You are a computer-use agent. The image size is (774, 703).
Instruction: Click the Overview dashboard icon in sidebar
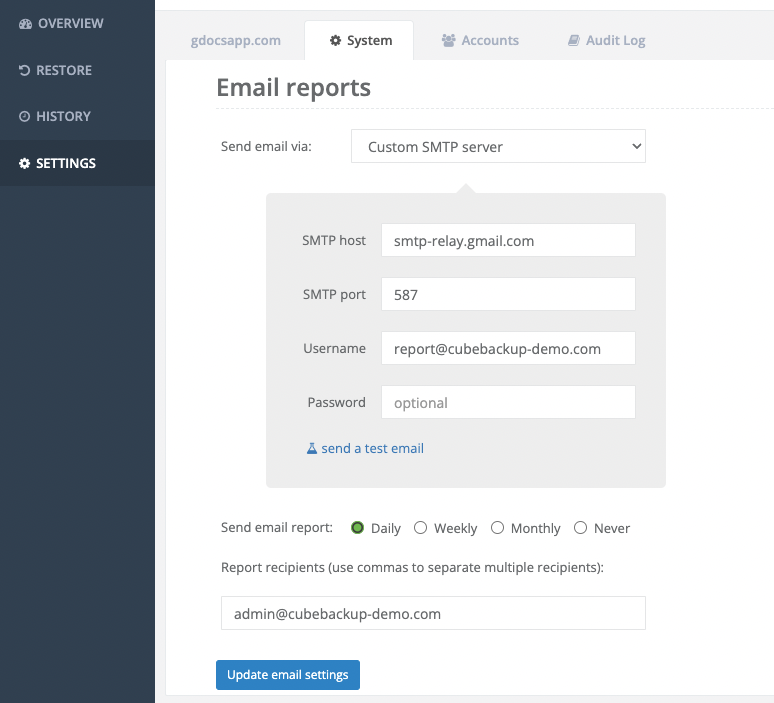point(25,23)
